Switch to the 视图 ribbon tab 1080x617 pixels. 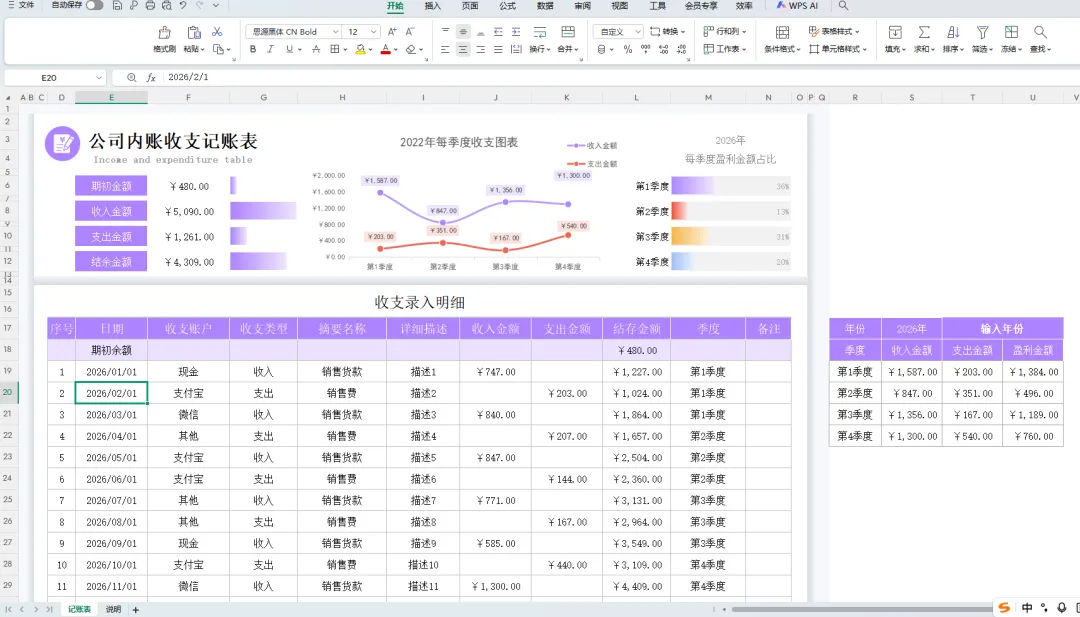point(619,6)
